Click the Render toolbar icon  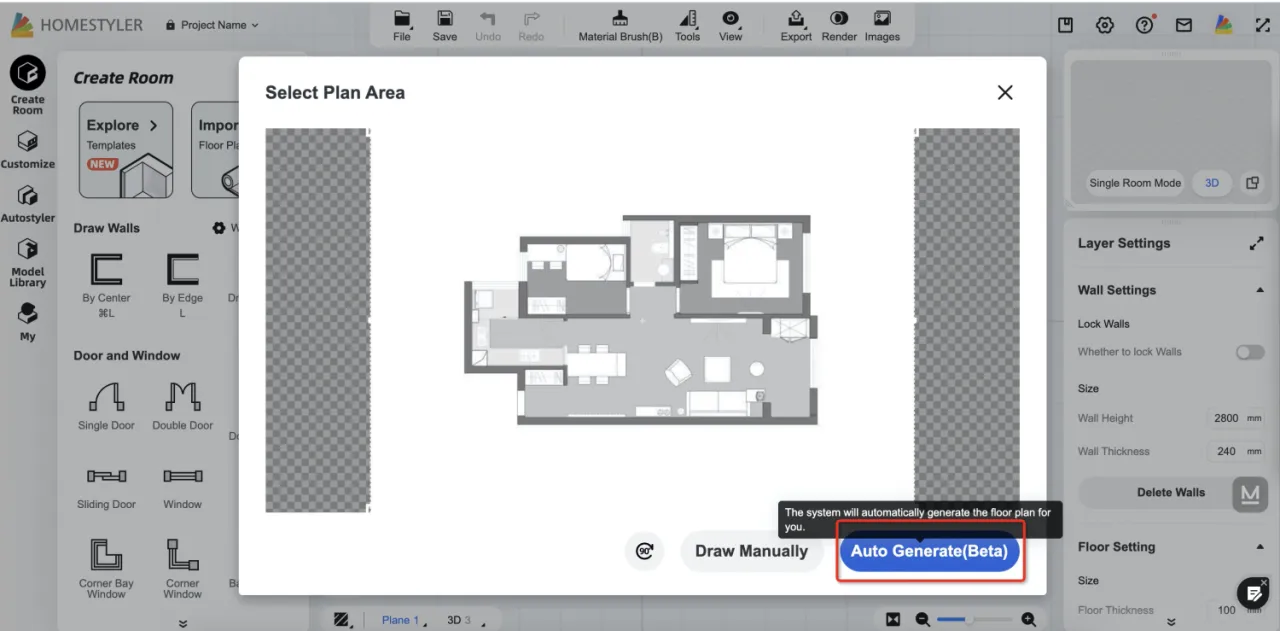[x=839, y=26]
